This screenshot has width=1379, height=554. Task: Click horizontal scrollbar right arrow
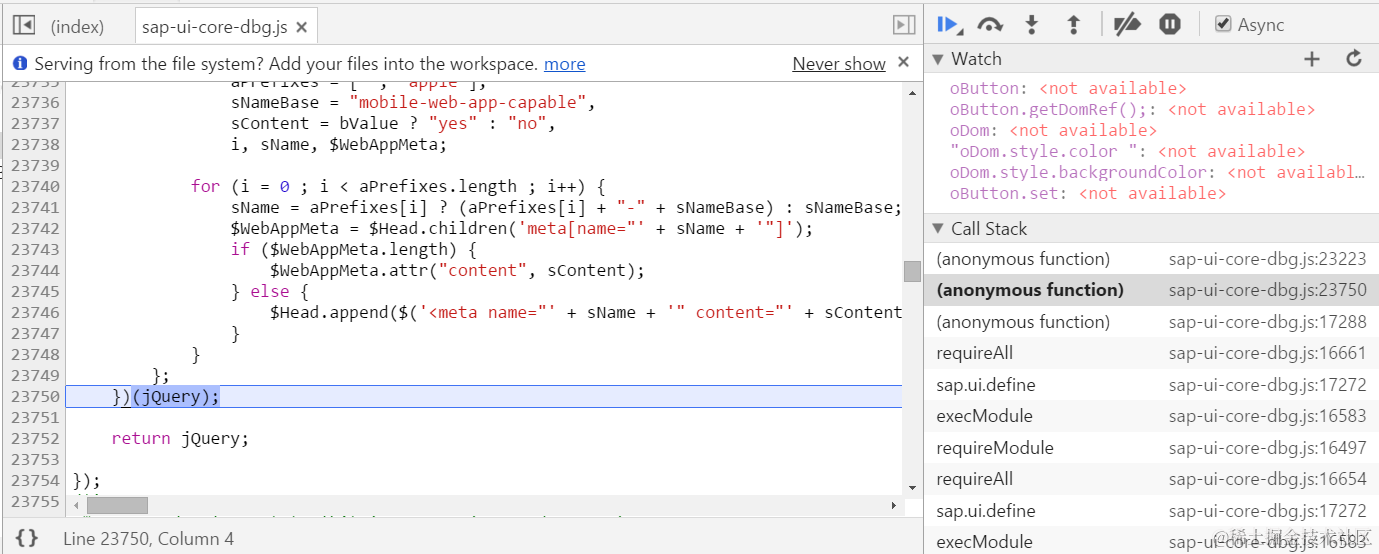click(895, 506)
